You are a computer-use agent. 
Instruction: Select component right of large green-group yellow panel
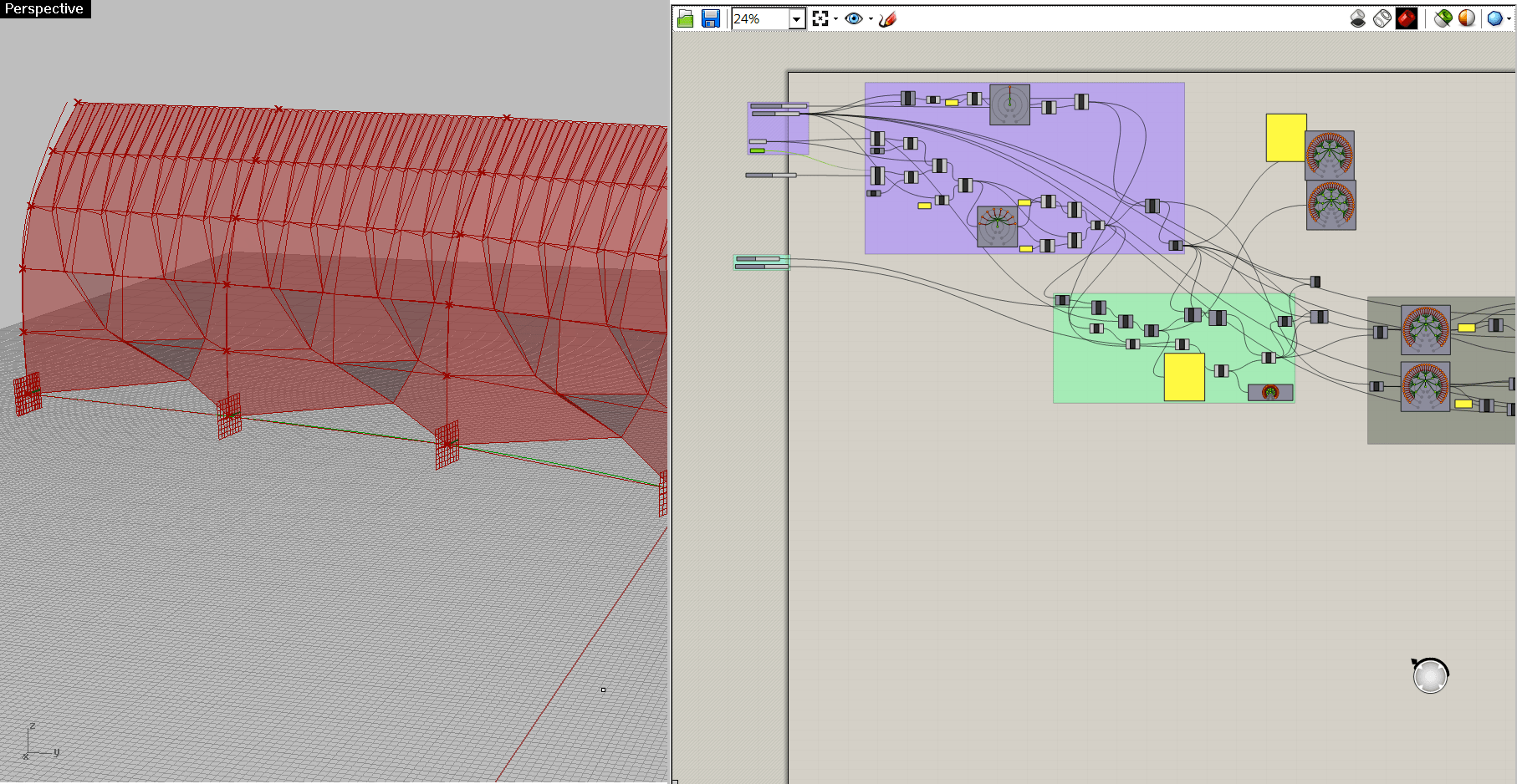[1222, 371]
